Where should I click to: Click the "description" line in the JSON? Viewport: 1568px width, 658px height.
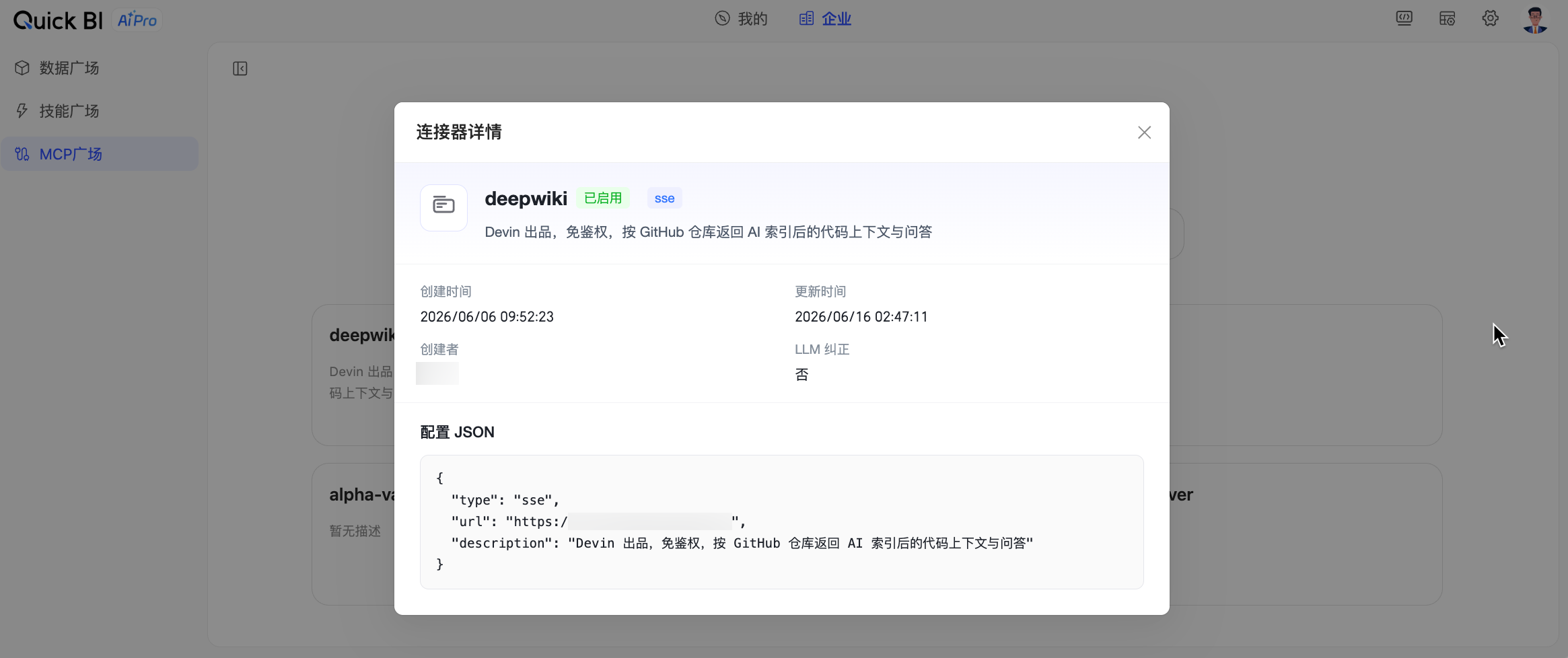742,543
